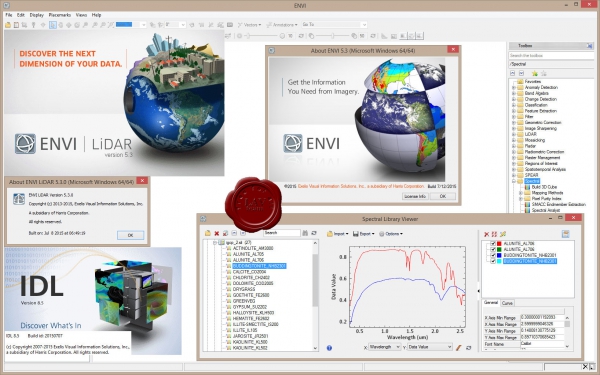Viewport: 600px width, 375px height.
Task: Open the Edit menu
Action: [21, 15]
